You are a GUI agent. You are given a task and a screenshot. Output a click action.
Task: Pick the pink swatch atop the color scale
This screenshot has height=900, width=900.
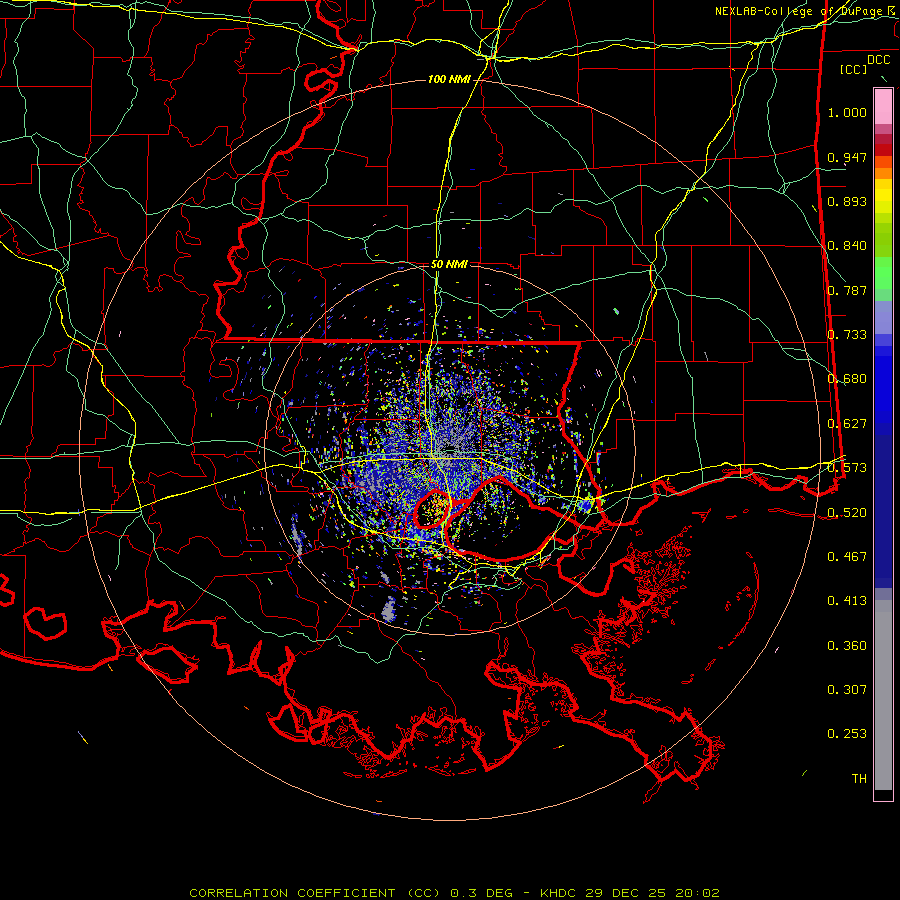[x=883, y=107]
